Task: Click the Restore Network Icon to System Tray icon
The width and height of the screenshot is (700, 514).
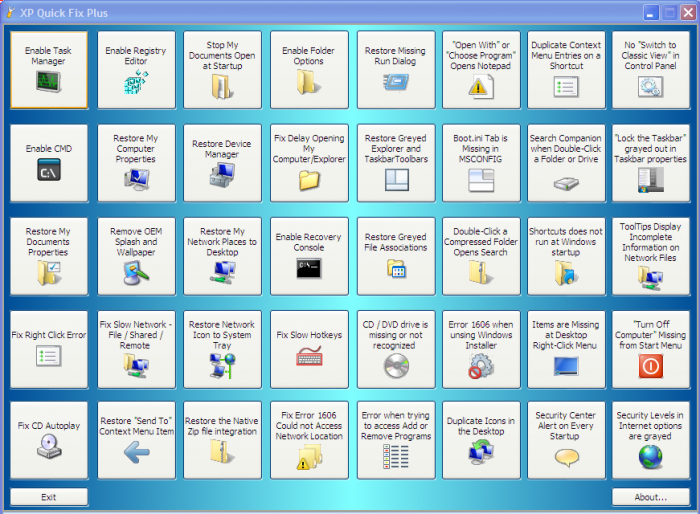Action: (222, 366)
